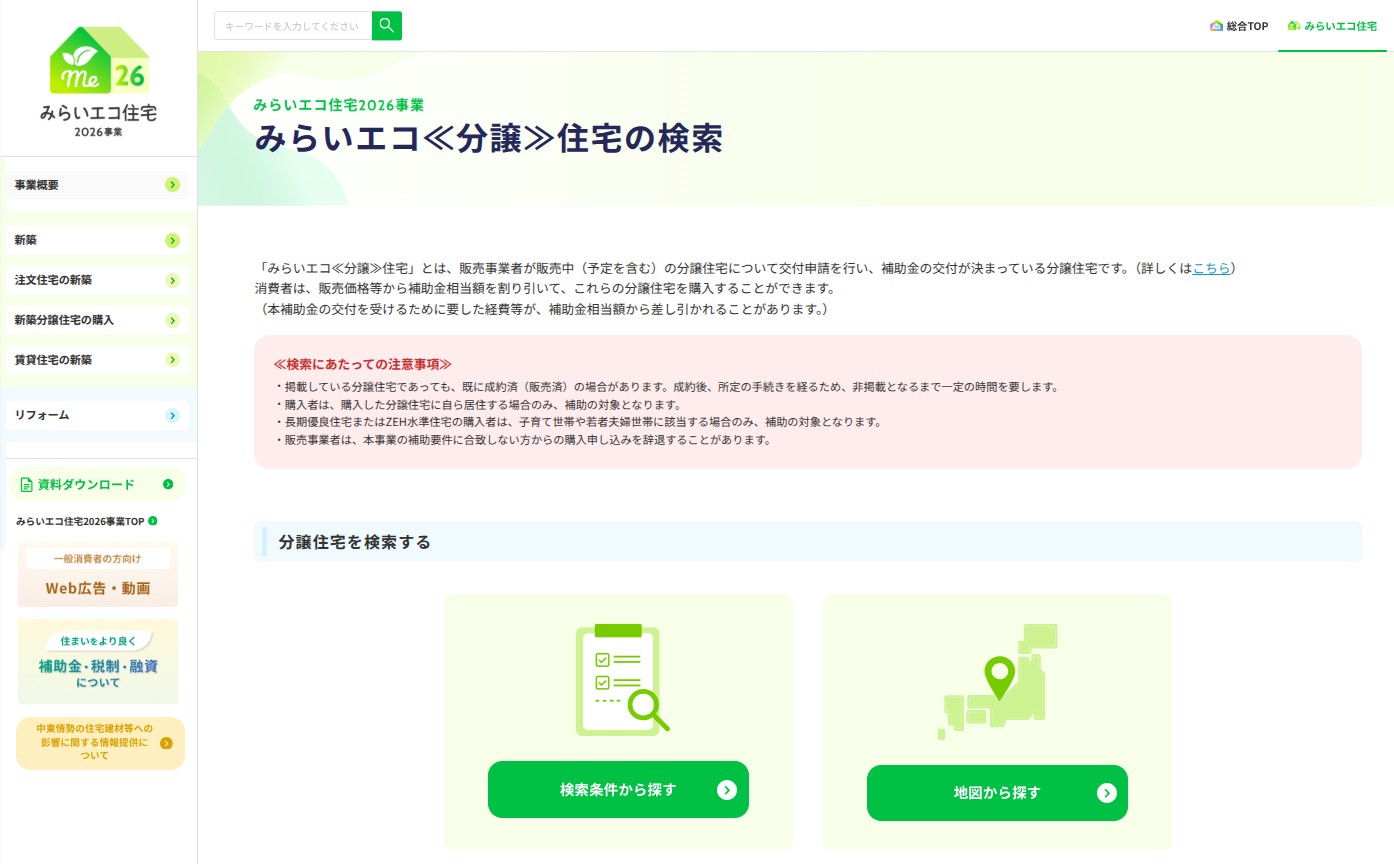Open the 総合TOP tab
Screen dimensions: 1394x864
(x=1238, y=26)
